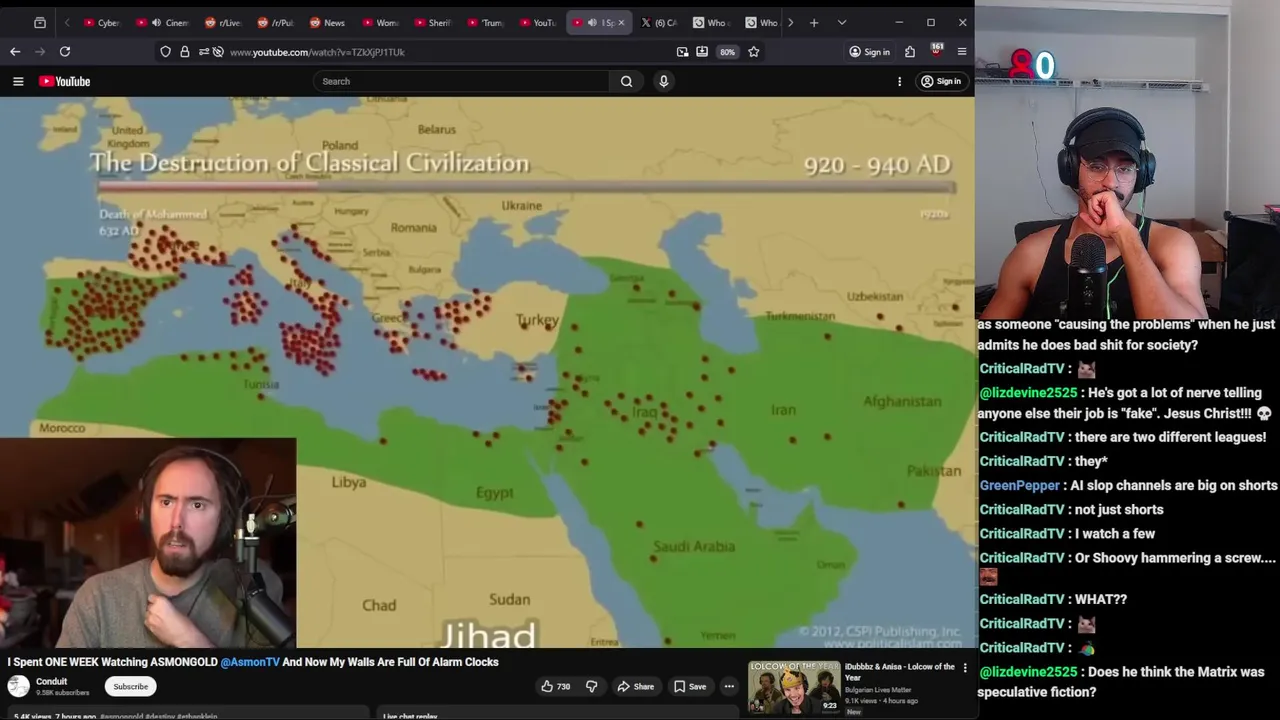Open the YouTube guide hamburger menu
Screen dimensions: 1280x720
point(18,81)
